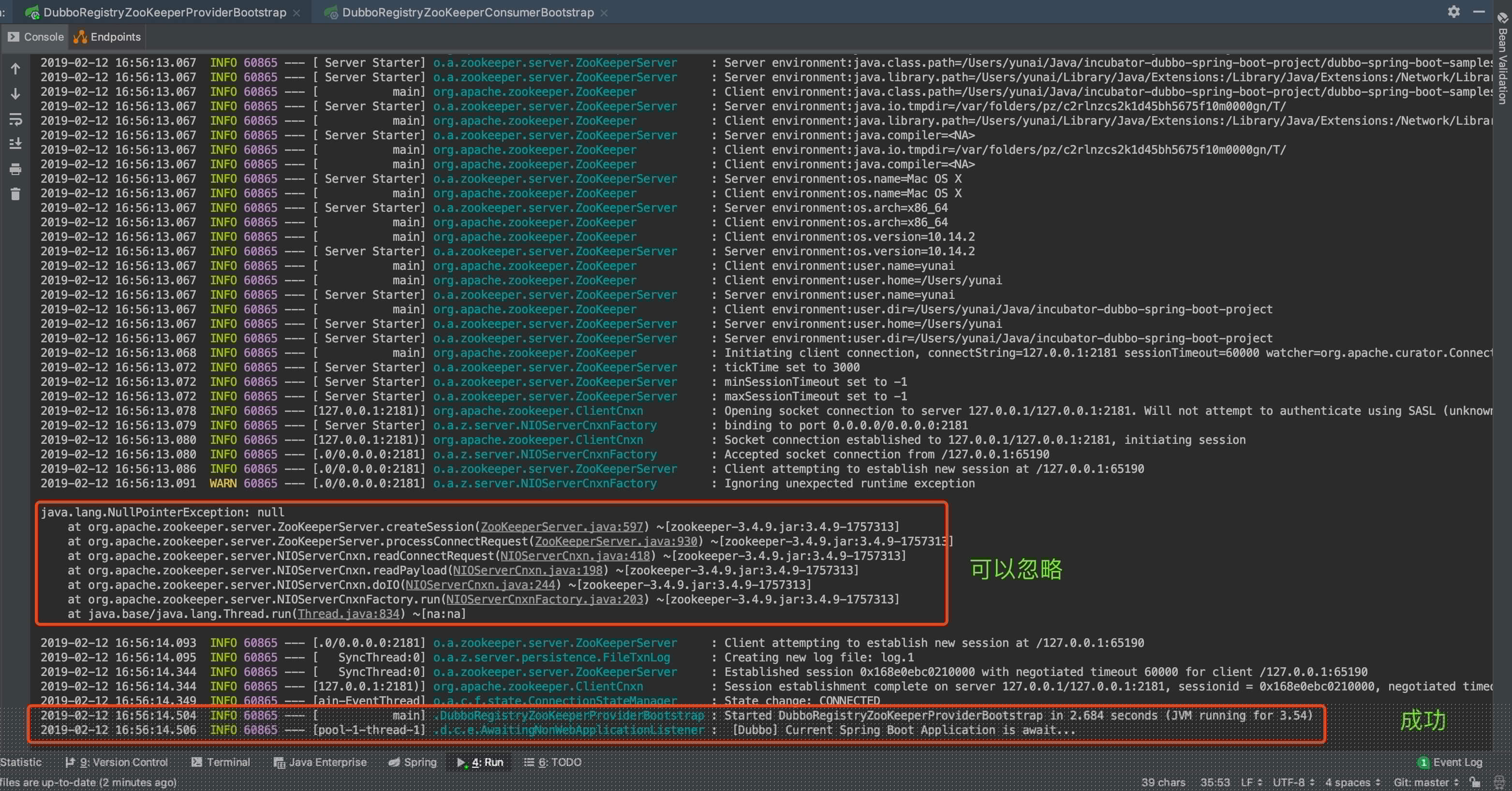This screenshot has width=1512, height=791.
Task: Open run panel settings gear
Action: (1453, 12)
